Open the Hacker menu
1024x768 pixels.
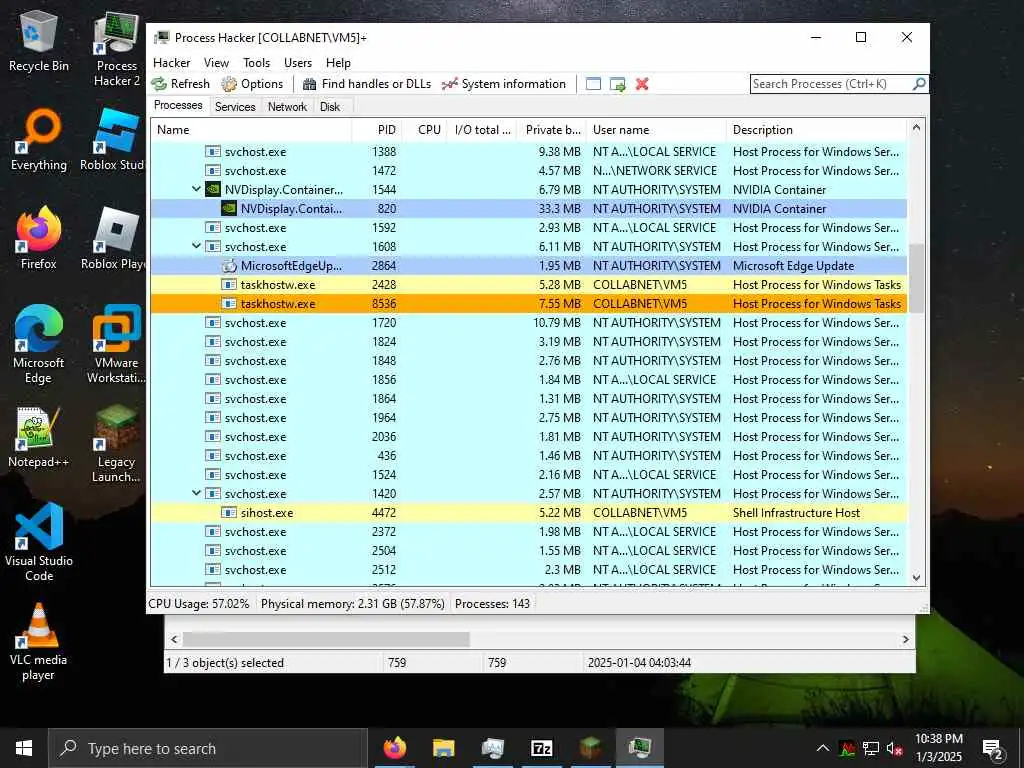click(x=172, y=63)
